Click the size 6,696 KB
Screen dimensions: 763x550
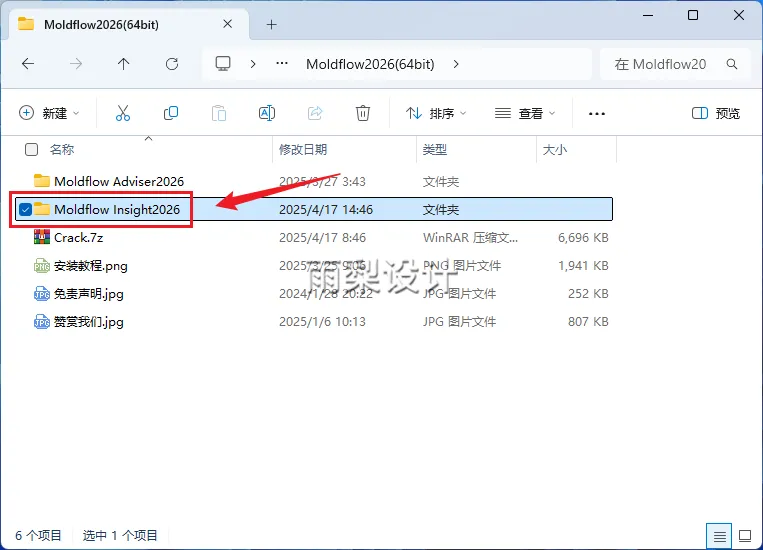pos(583,238)
